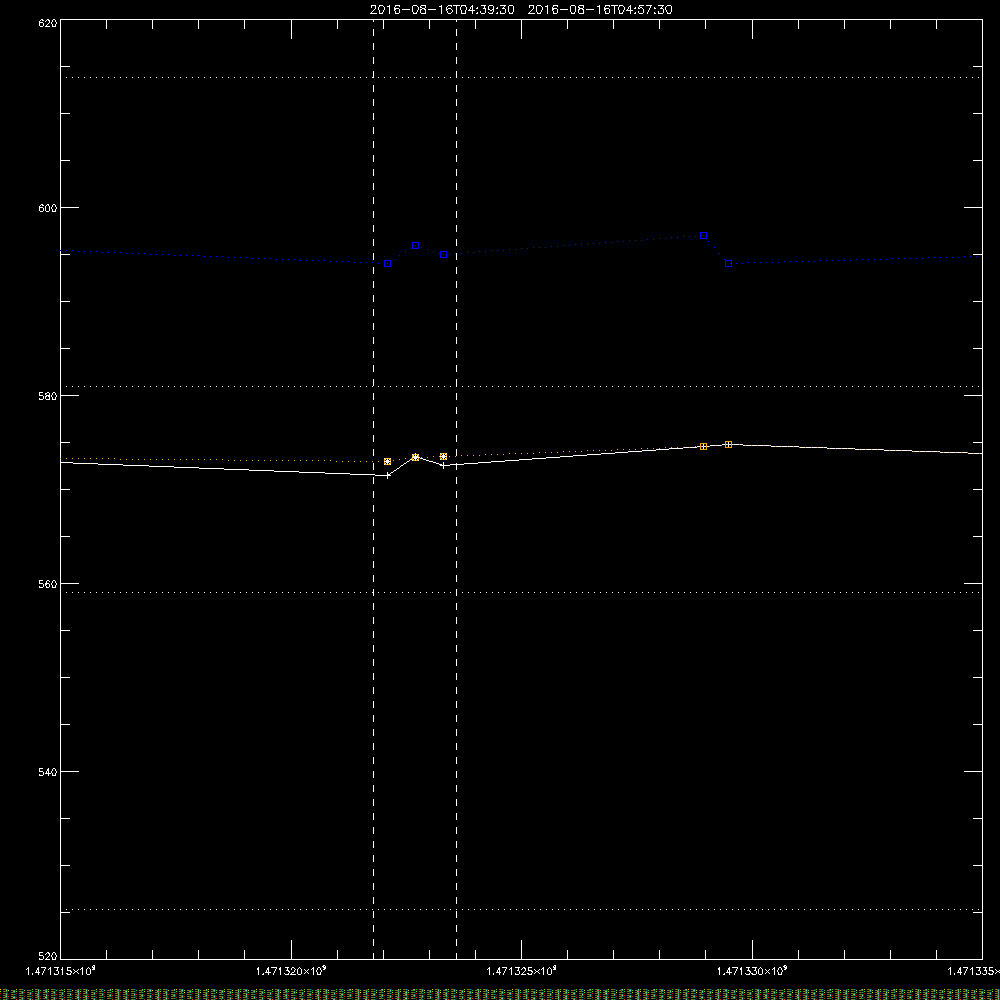
Task: Pick the first blue square after left dashed line
Action: pos(388,264)
